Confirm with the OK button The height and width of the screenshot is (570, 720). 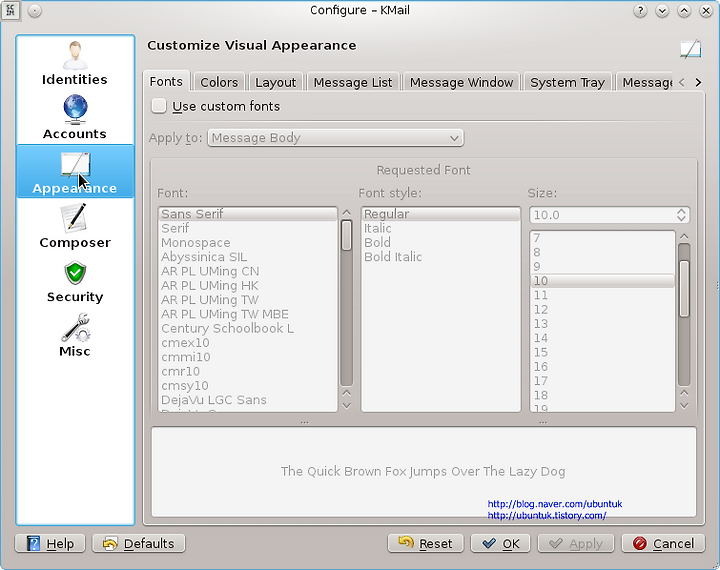(501, 543)
